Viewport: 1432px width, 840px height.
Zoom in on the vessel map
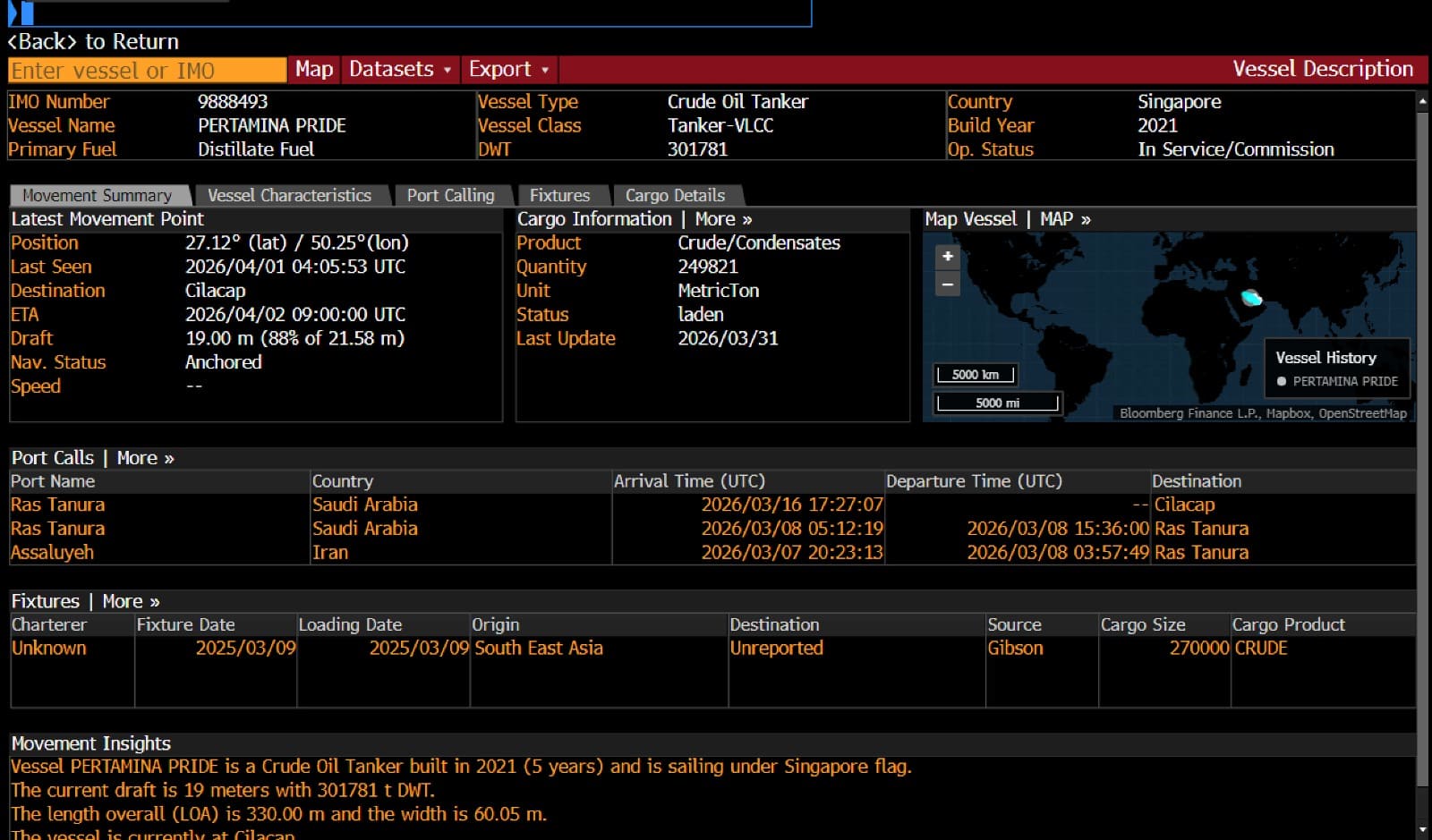[x=947, y=257]
